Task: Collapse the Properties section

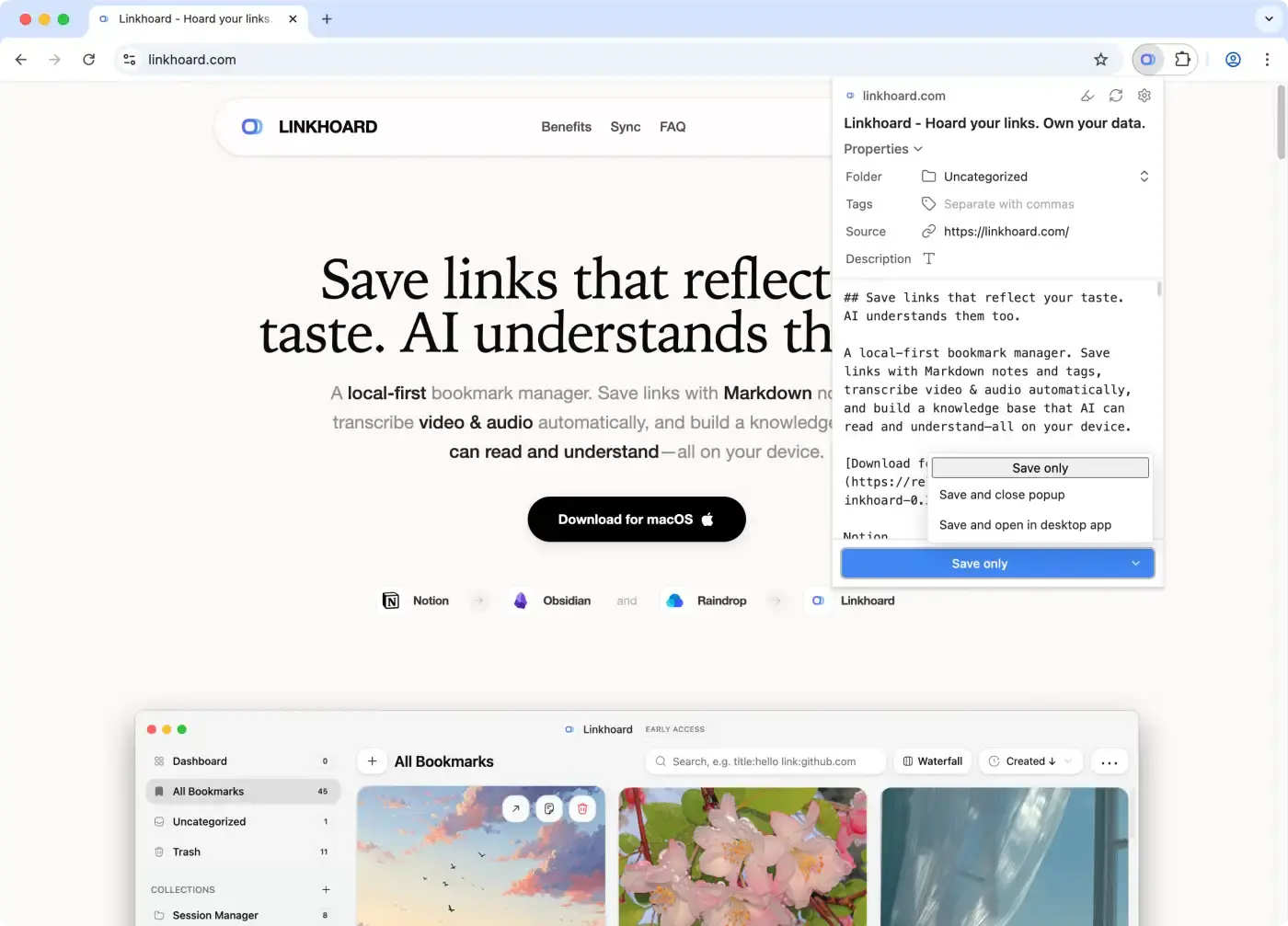Action: click(883, 149)
